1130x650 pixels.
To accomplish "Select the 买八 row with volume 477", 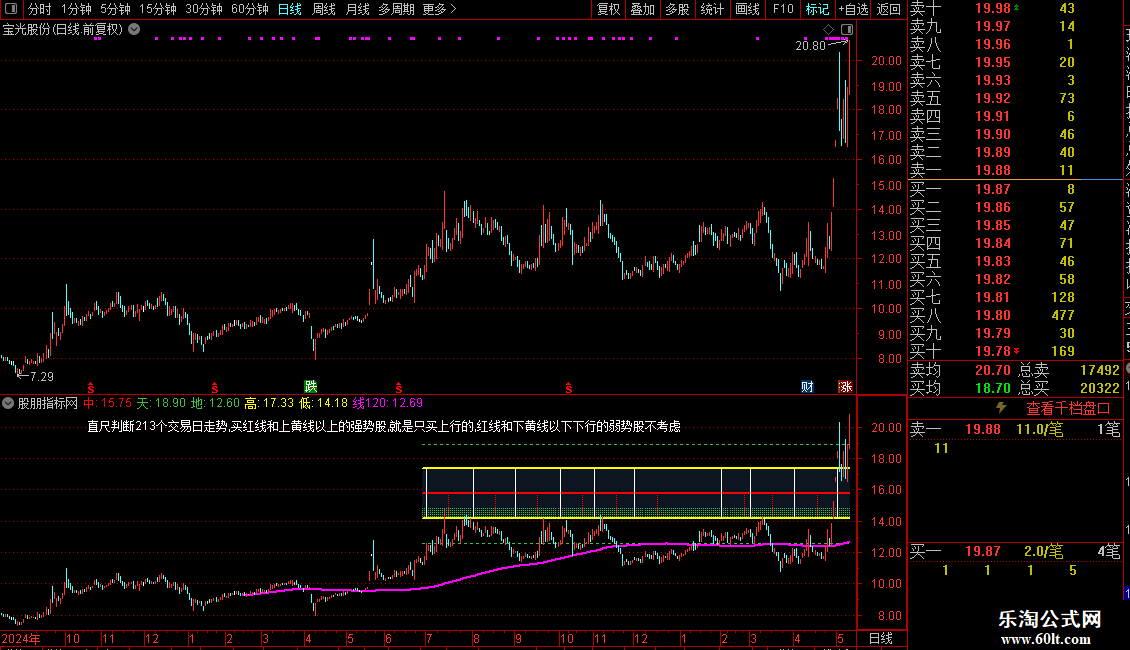I will (1015, 315).
